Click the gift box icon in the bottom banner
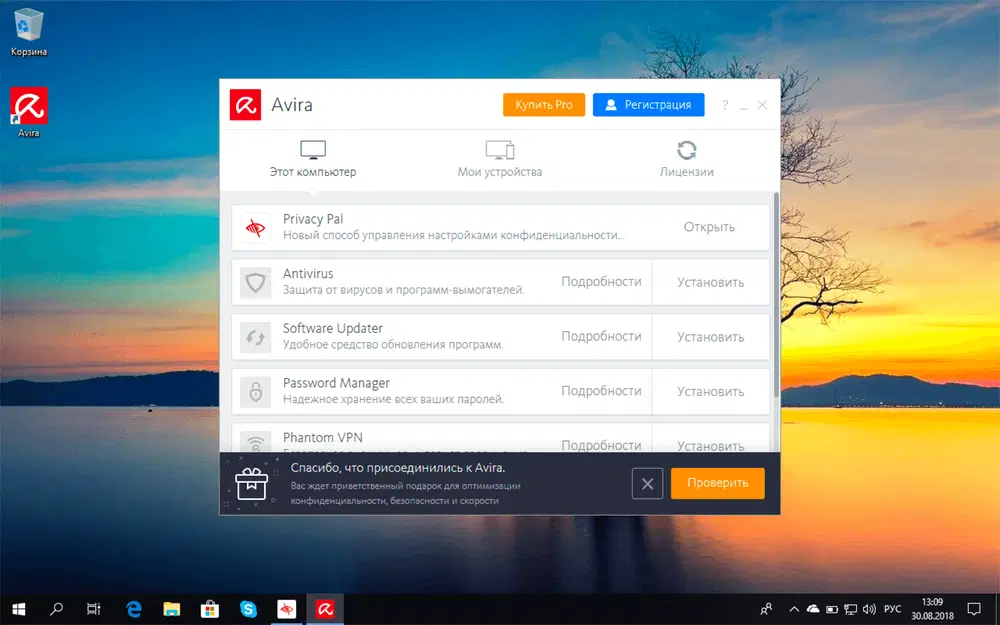The image size is (1000, 625). [251, 483]
